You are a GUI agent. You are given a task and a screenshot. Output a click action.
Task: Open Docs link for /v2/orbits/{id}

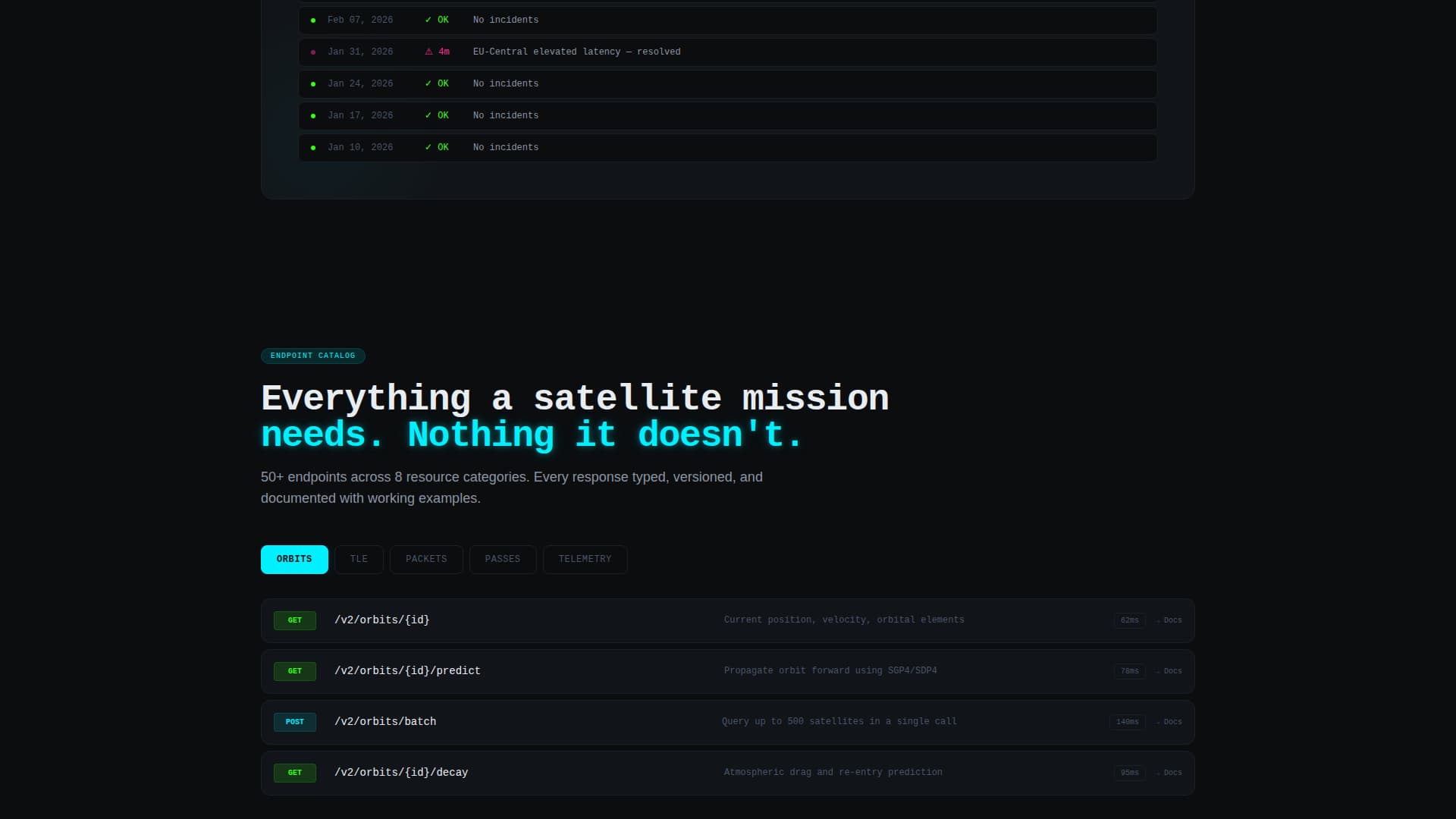tap(1169, 620)
